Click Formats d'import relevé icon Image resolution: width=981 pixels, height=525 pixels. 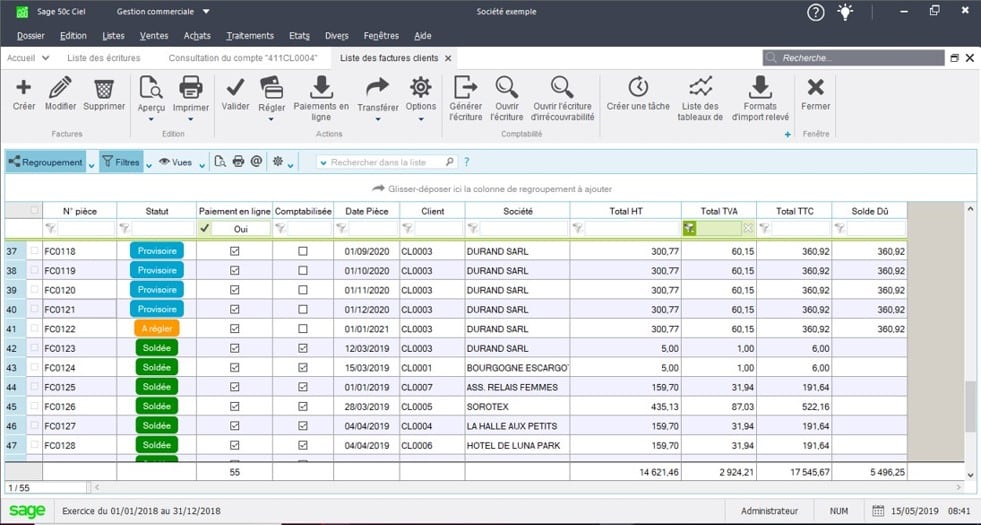(760, 87)
